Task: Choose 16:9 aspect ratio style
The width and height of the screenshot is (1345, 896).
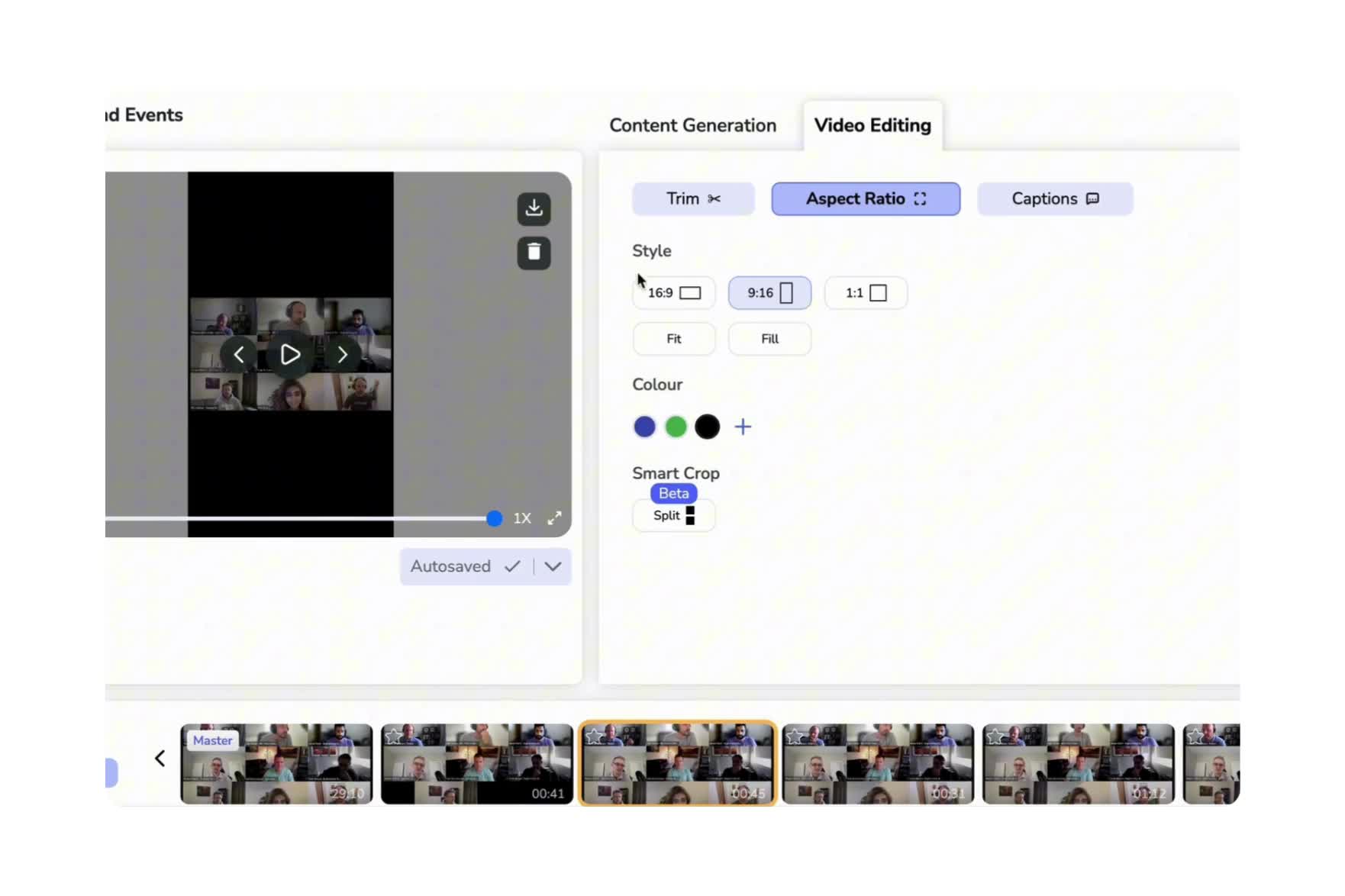Action: [674, 293]
